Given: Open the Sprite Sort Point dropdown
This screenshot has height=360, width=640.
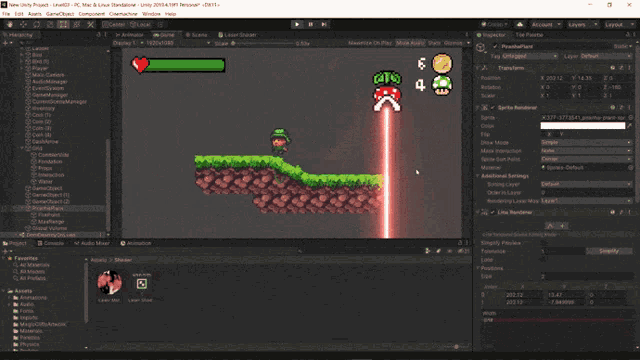Looking at the screenshot, I should [586, 159].
